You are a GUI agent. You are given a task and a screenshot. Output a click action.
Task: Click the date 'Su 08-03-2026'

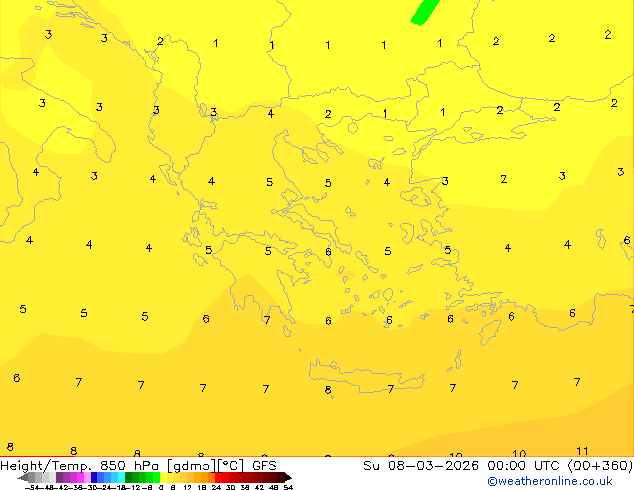tap(421, 466)
